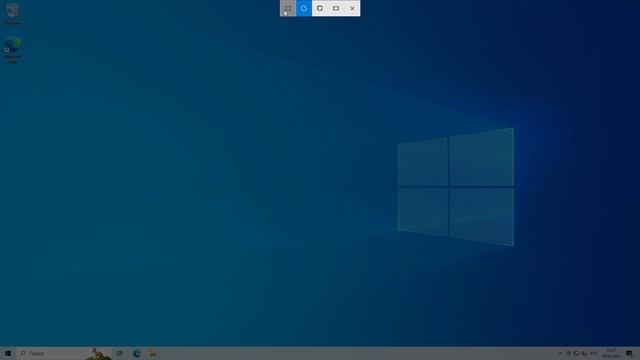Choose the Window Snip mode

(320, 8)
